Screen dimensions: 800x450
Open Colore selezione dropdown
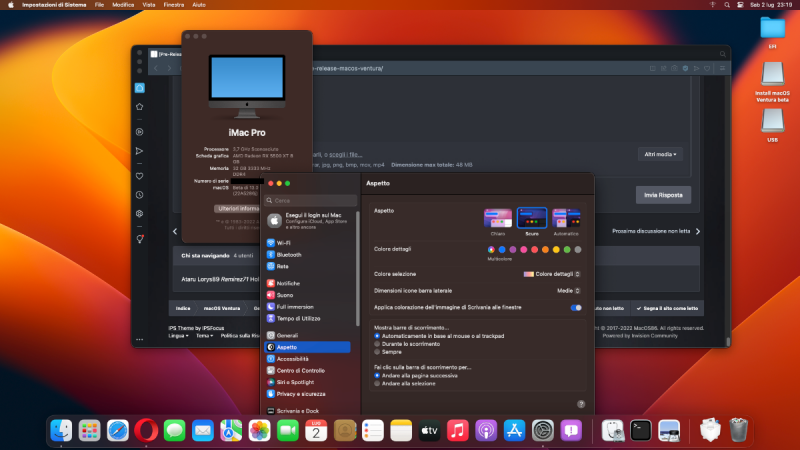[x=553, y=273]
